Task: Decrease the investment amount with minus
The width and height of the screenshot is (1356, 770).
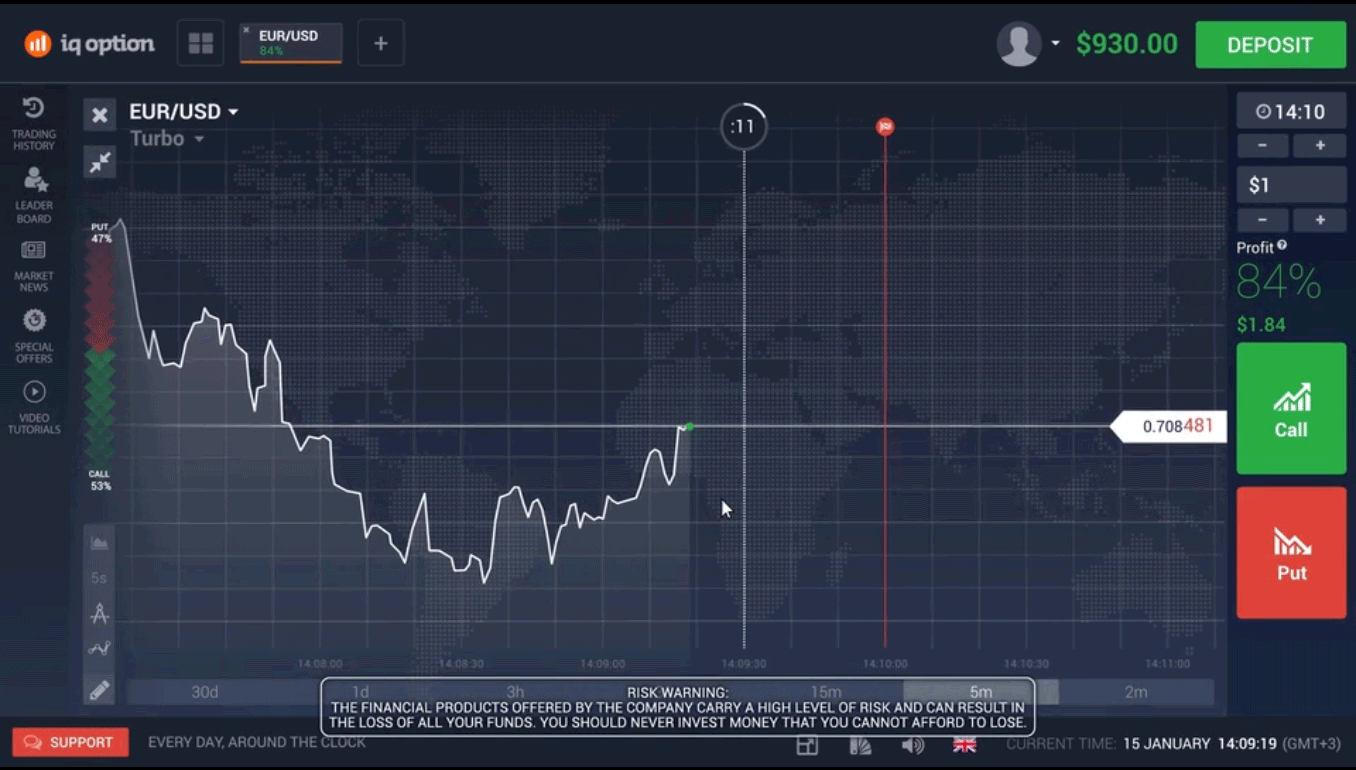Action: [1262, 220]
